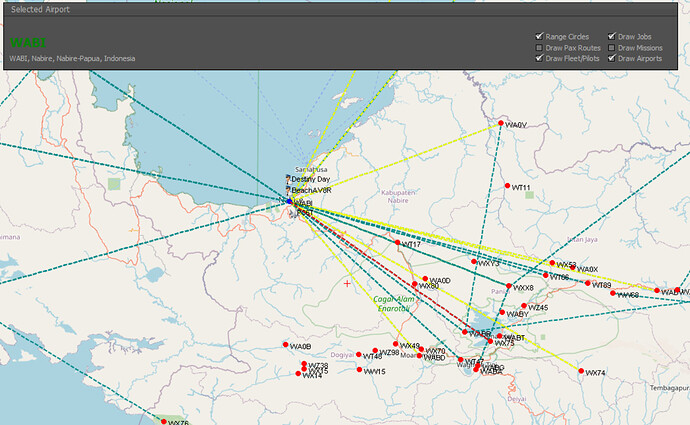This screenshot has width=690, height=425.
Task: Select the WX14 airport dot
Action: point(298,374)
